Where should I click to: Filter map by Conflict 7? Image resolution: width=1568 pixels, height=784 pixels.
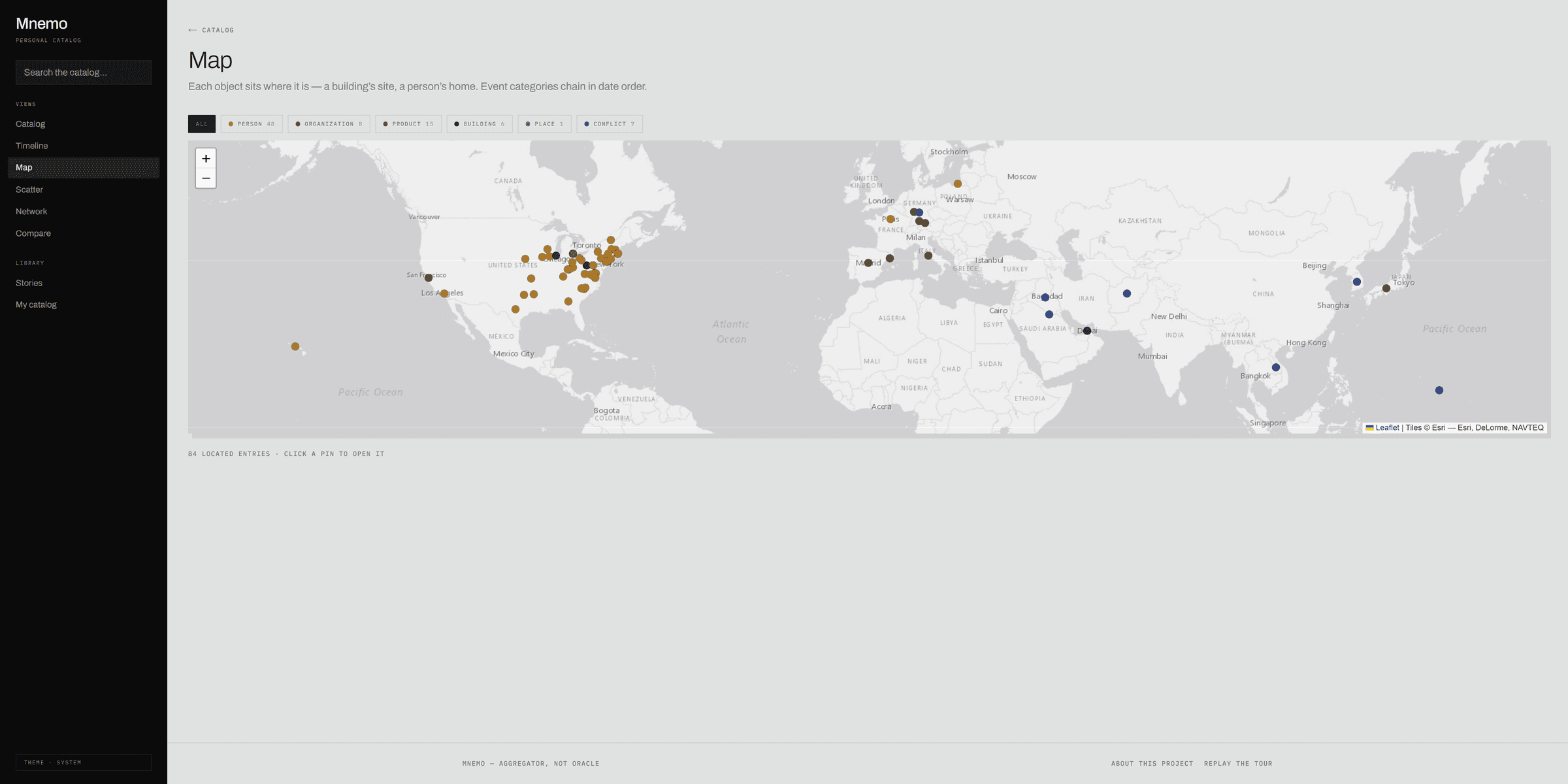[x=610, y=124]
